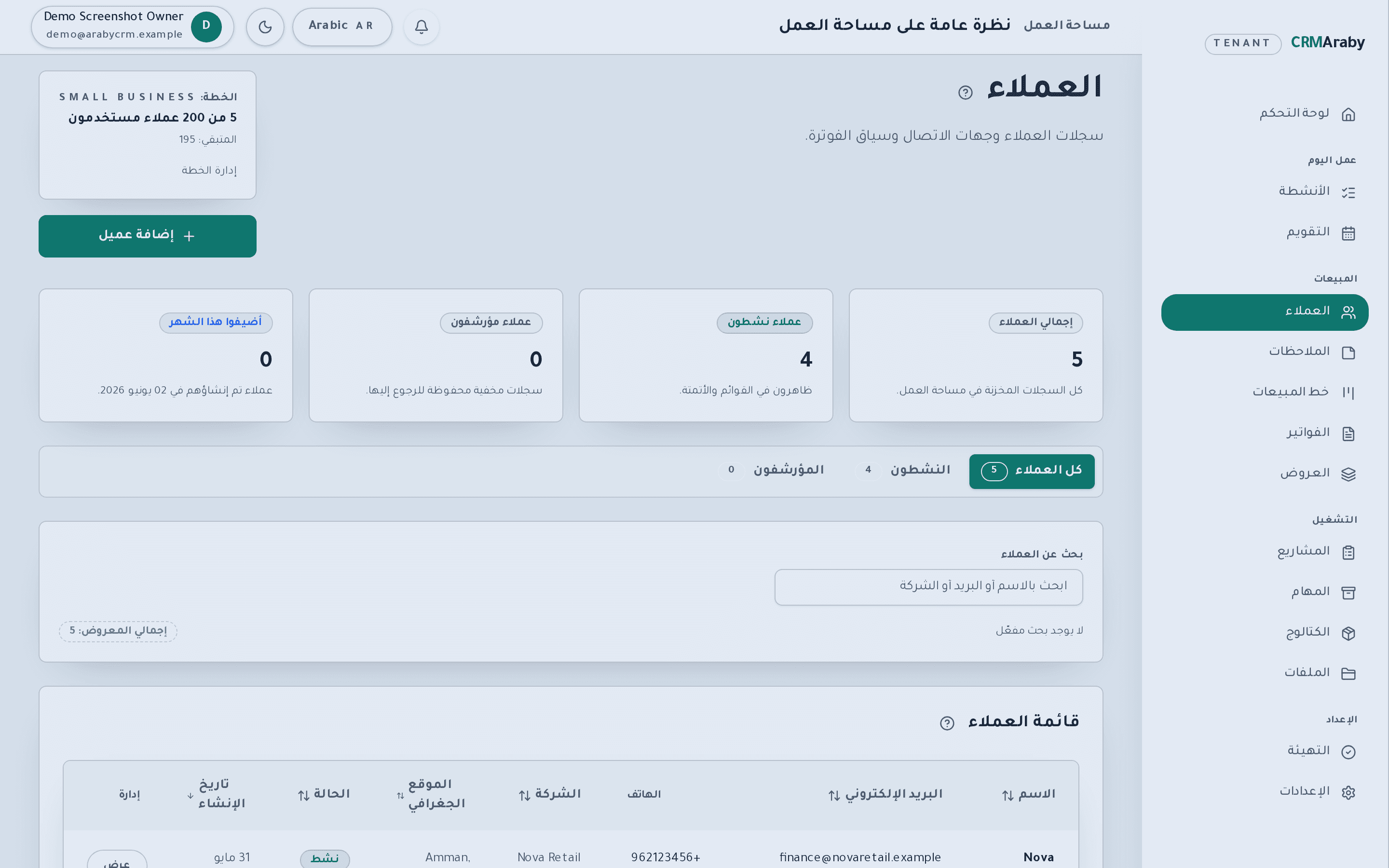The height and width of the screenshot is (868, 1389).
Task: Sort by الموقع الجغرافي column
Action: (x=431, y=795)
